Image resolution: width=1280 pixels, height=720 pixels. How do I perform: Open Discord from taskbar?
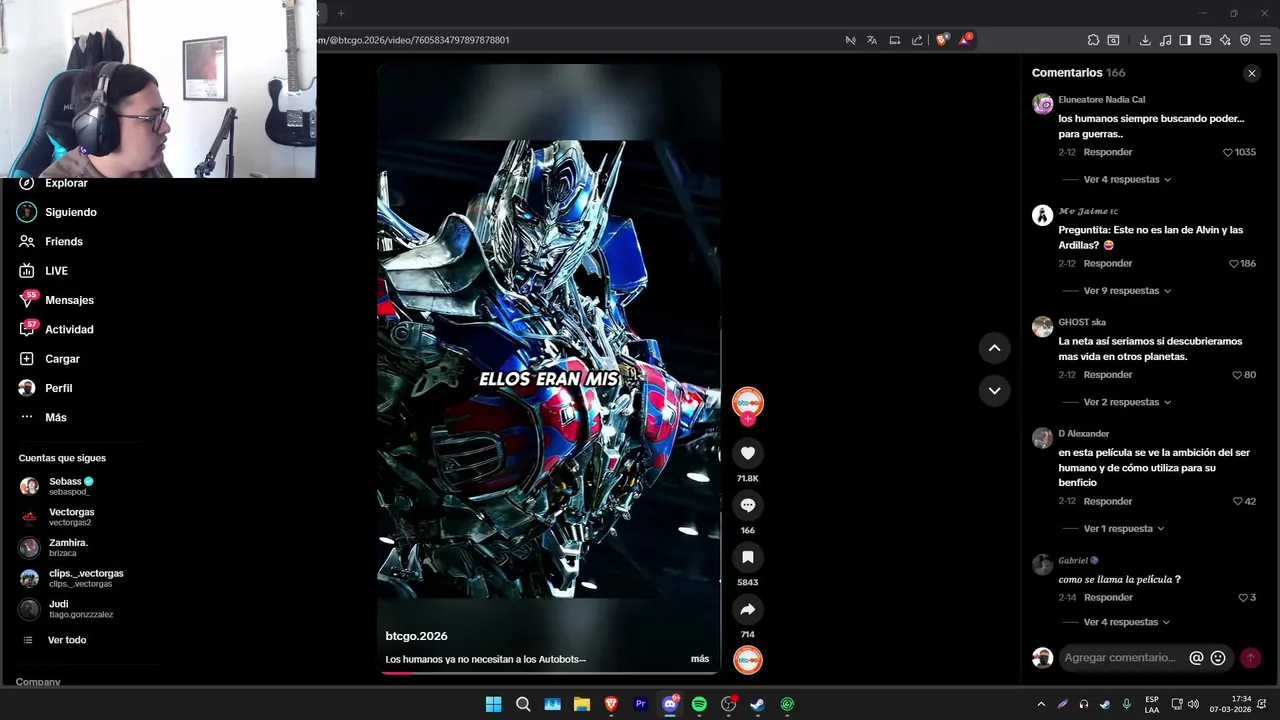(670, 704)
